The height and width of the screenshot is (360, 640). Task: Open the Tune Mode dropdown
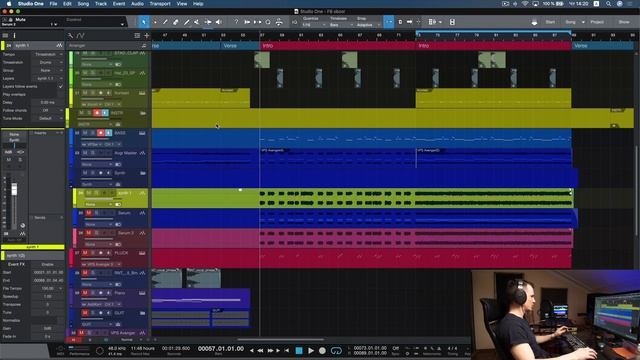coord(48,118)
